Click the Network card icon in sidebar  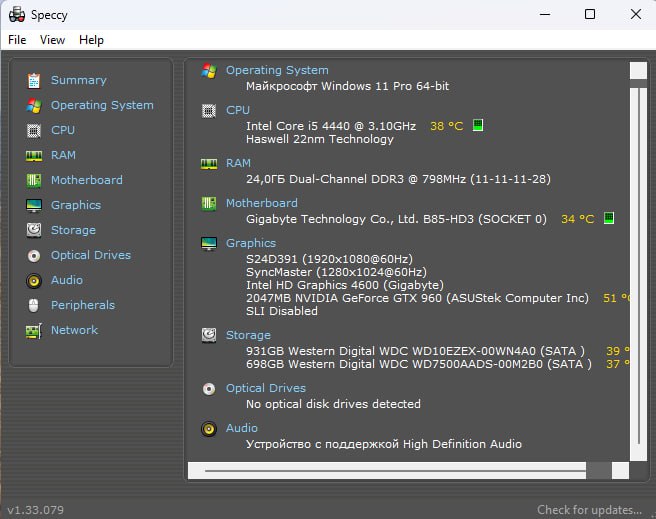(x=34, y=331)
